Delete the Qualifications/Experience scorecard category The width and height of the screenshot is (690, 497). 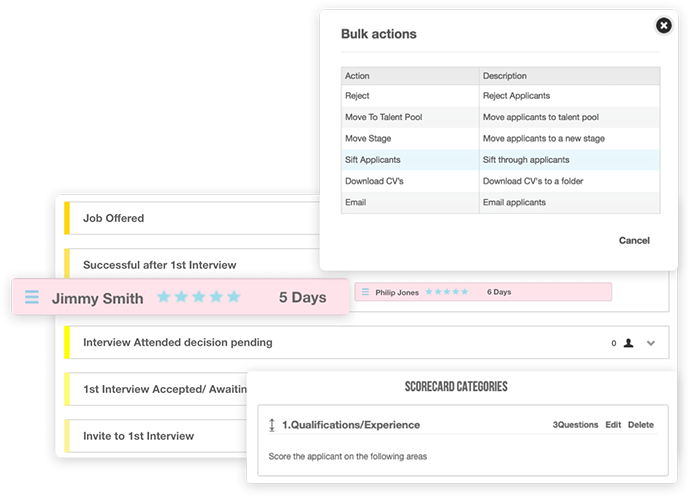tap(641, 425)
